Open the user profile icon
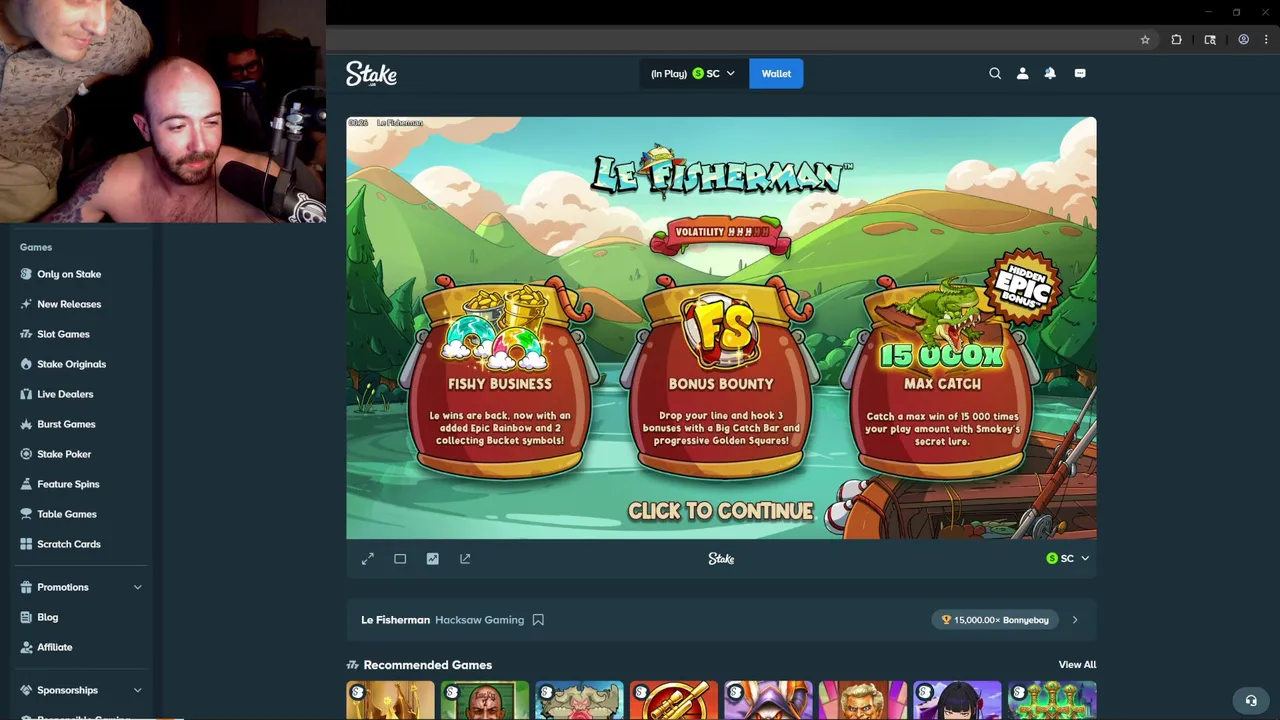Image resolution: width=1280 pixels, height=720 pixels. (x=1022, y=73)
